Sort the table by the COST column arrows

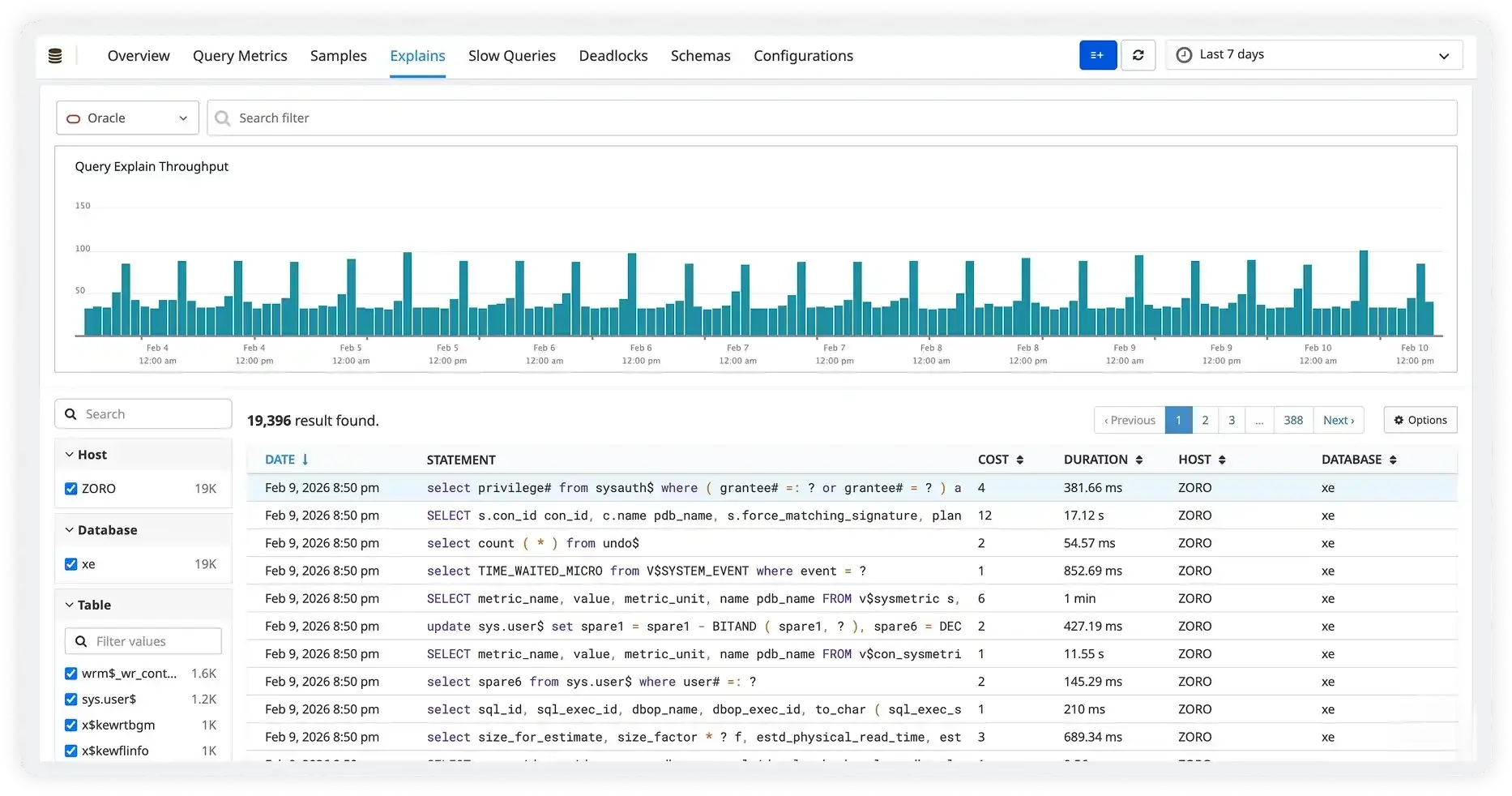pyautogui.click(x=1021, y=460)
